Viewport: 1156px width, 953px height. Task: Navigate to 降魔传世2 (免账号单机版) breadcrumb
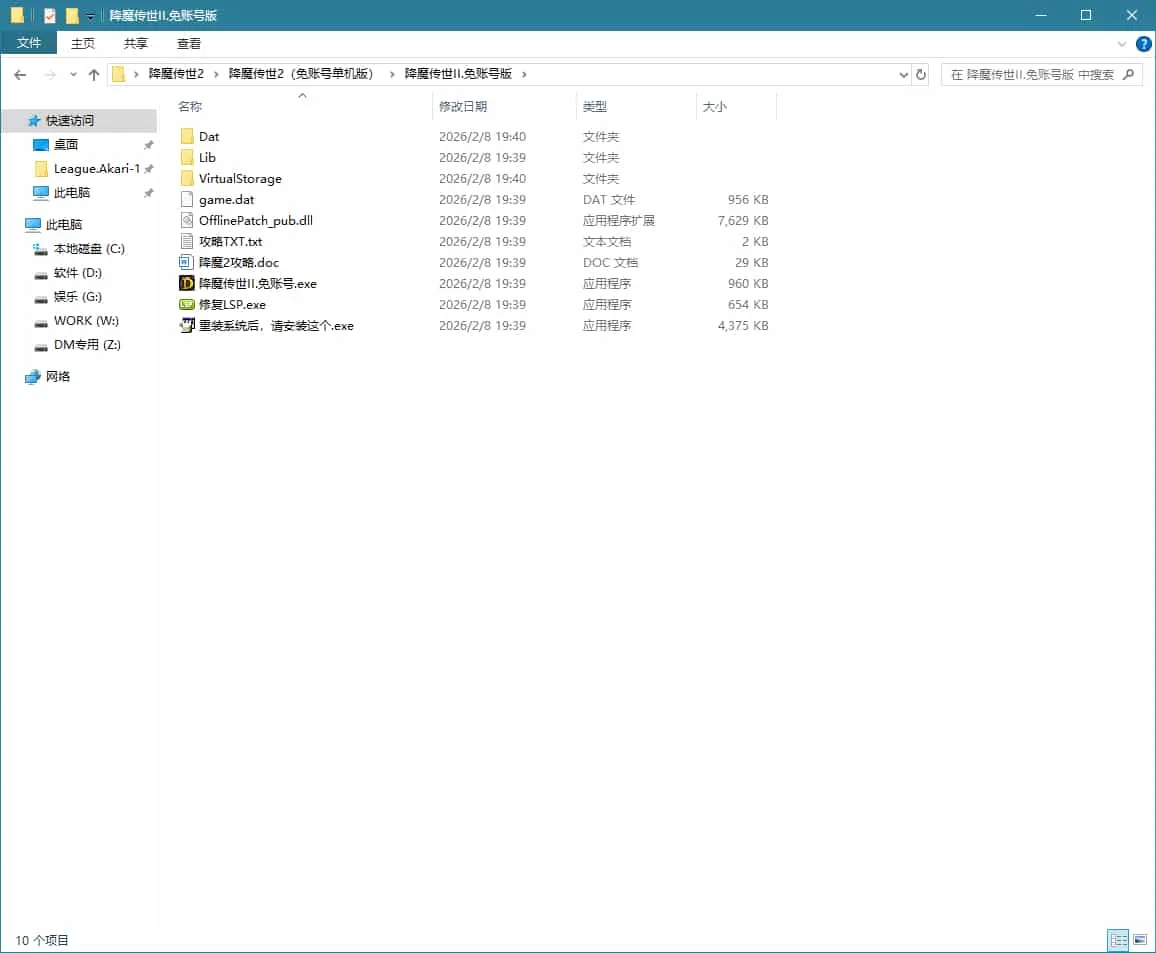303,74
